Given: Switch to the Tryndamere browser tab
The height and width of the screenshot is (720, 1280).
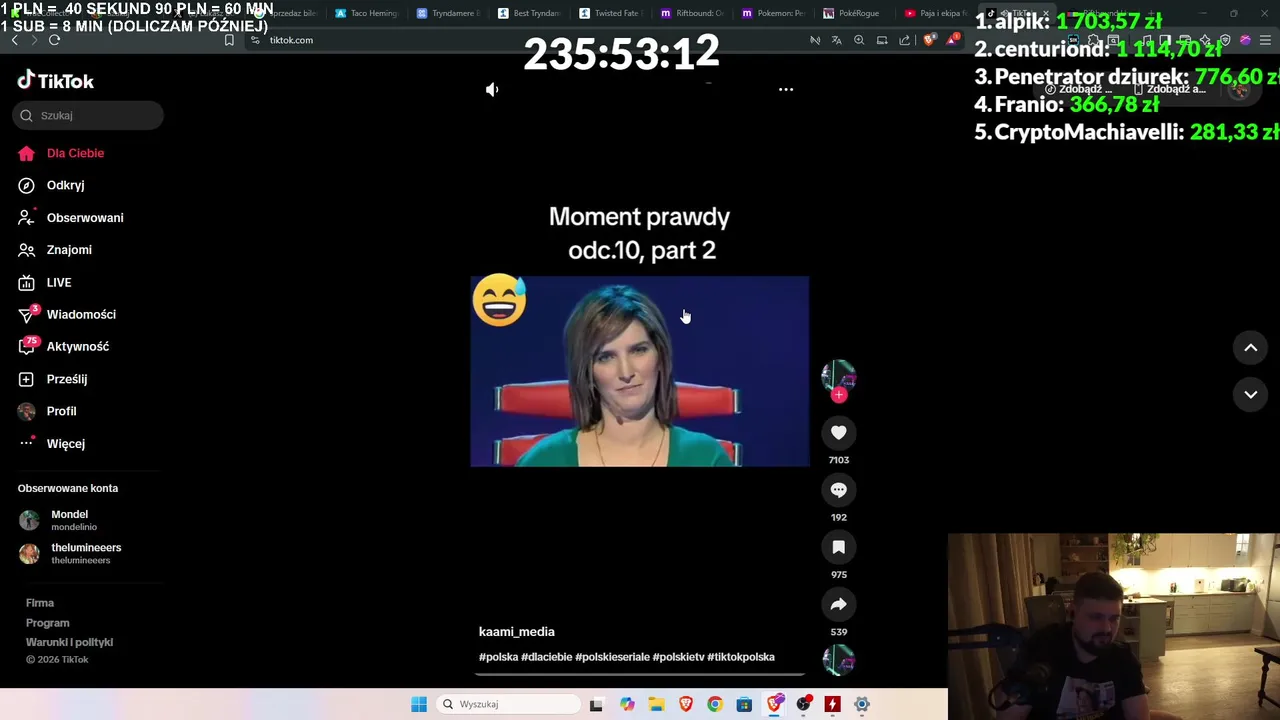Looking at the screenshot, I should tap(448, 13).
